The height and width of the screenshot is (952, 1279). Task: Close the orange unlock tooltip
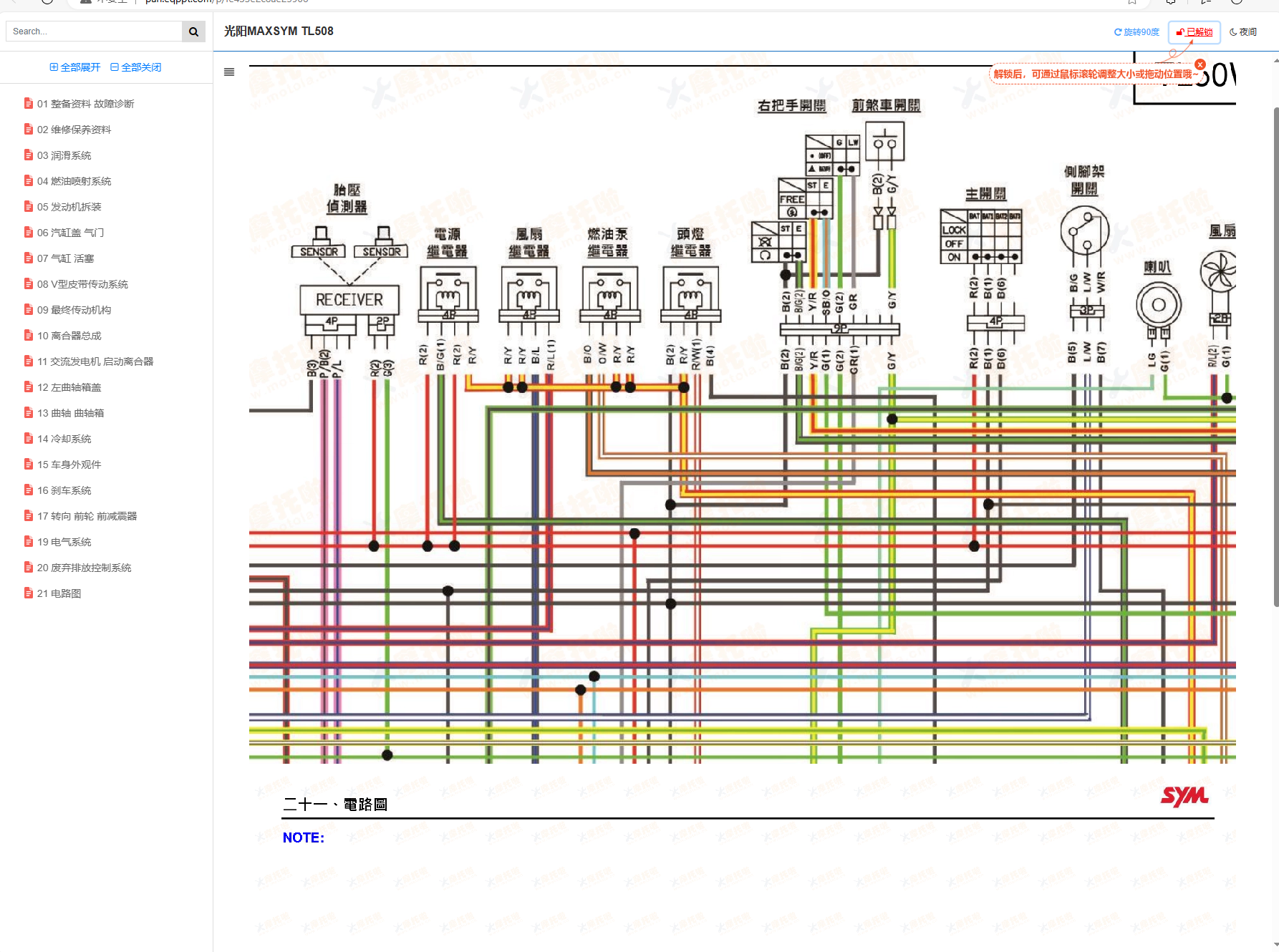(x=1200, y=64)
